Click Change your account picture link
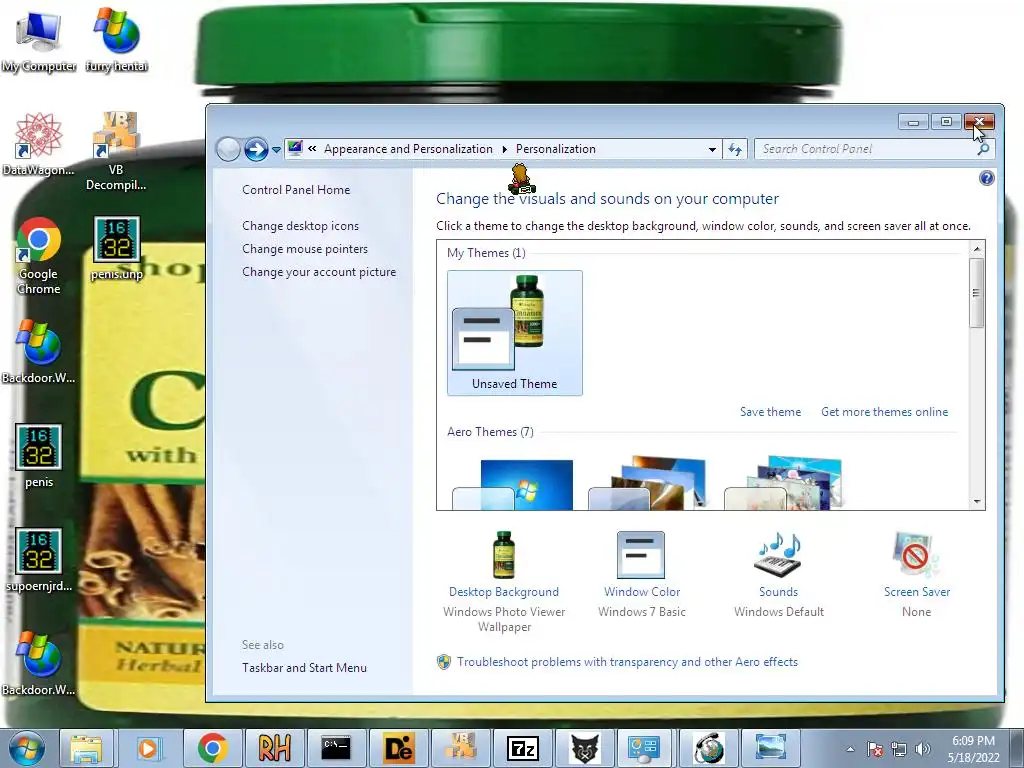Image resolution: width=1024 pixels, height=768 pixels. [x=319, y=272]
